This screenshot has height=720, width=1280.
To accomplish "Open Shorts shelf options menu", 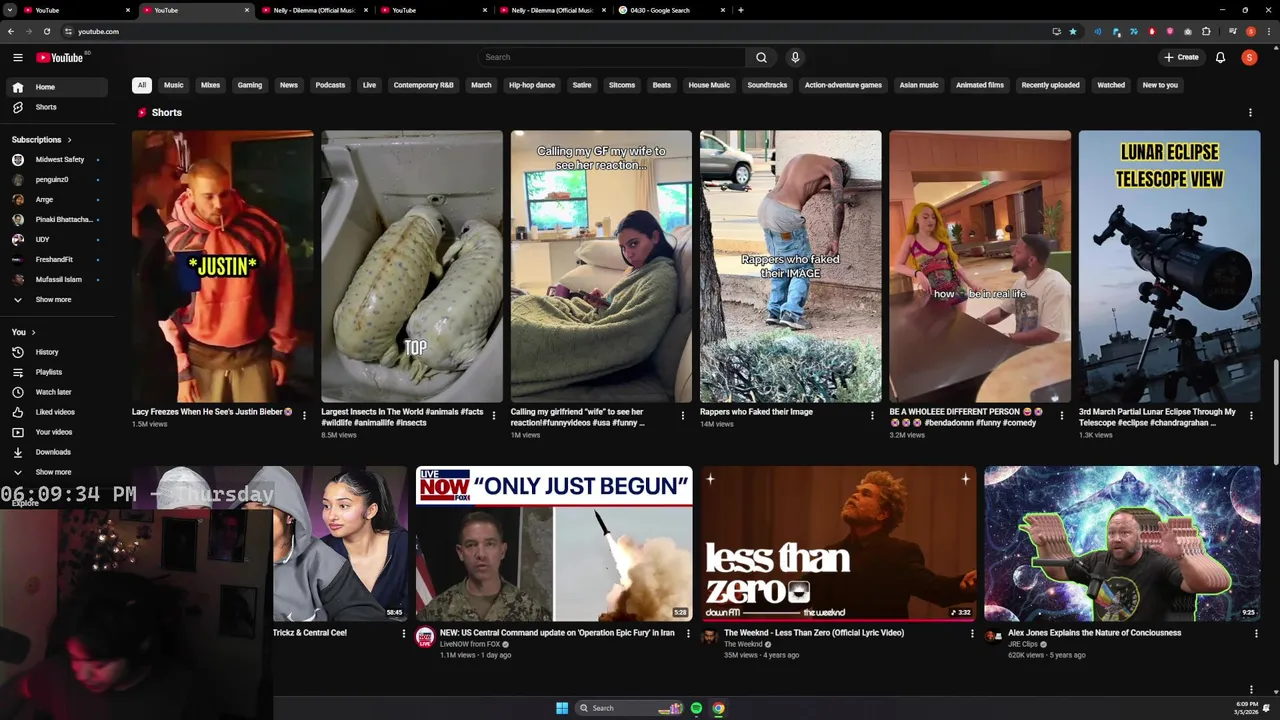I will click(x=1250, y=113).
